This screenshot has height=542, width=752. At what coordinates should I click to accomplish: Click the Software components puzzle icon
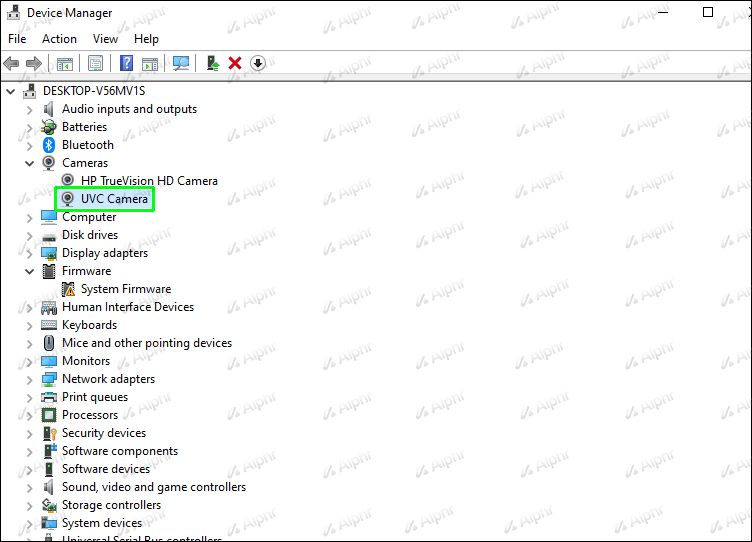click(x=50, y=451)
